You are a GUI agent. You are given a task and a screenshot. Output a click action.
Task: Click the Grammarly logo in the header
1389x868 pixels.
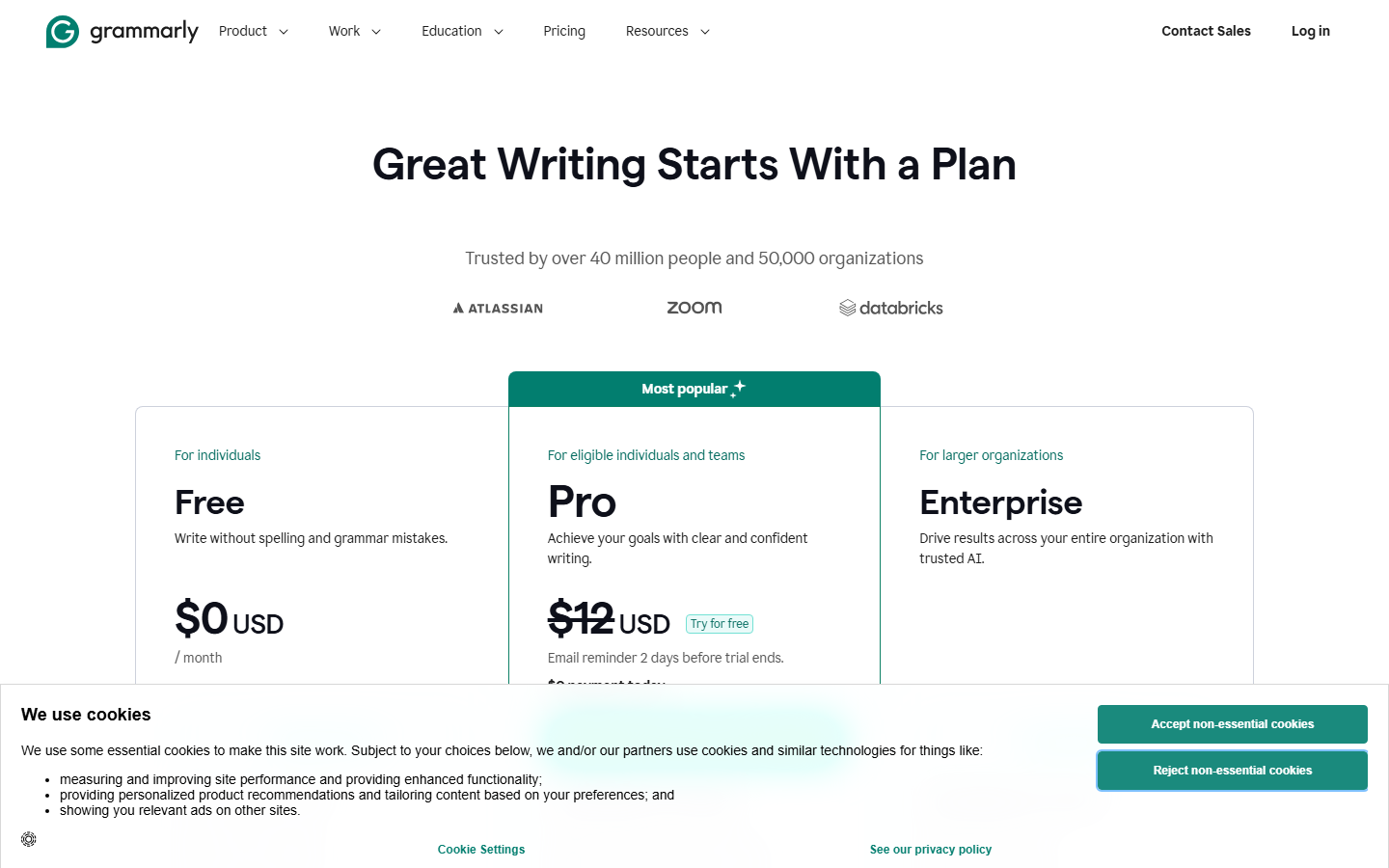123,31
